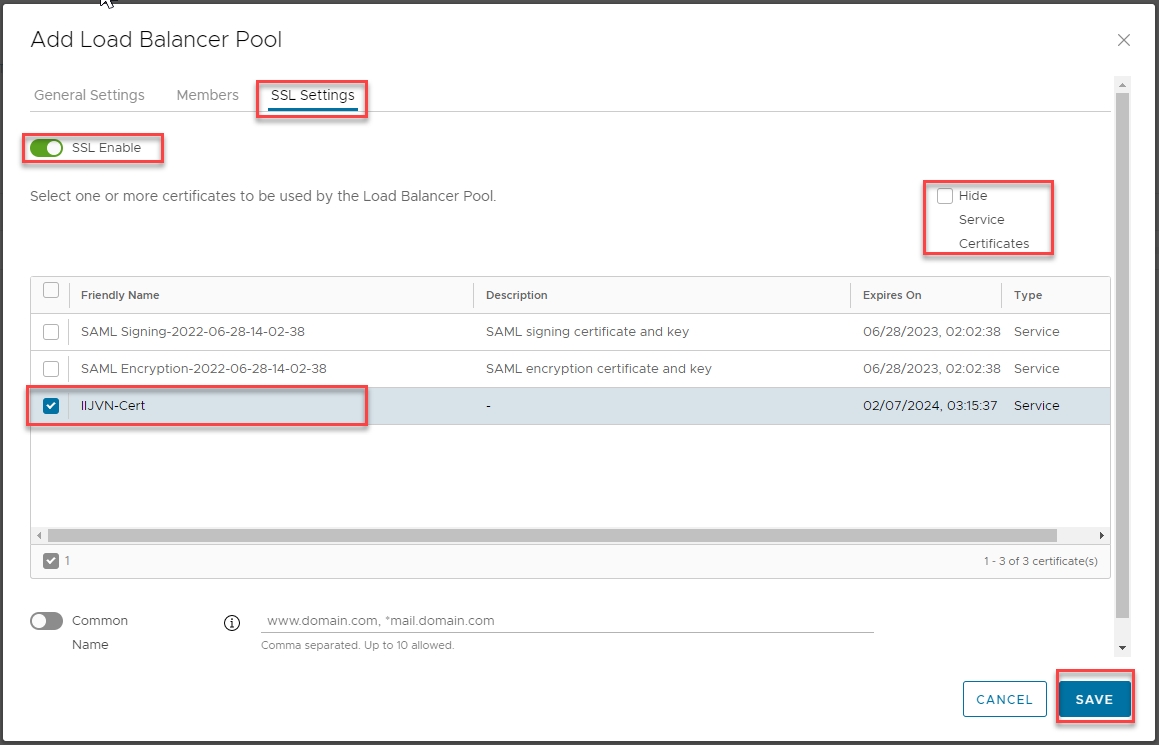Sort by the Friendly Name column header

(120, 295)
